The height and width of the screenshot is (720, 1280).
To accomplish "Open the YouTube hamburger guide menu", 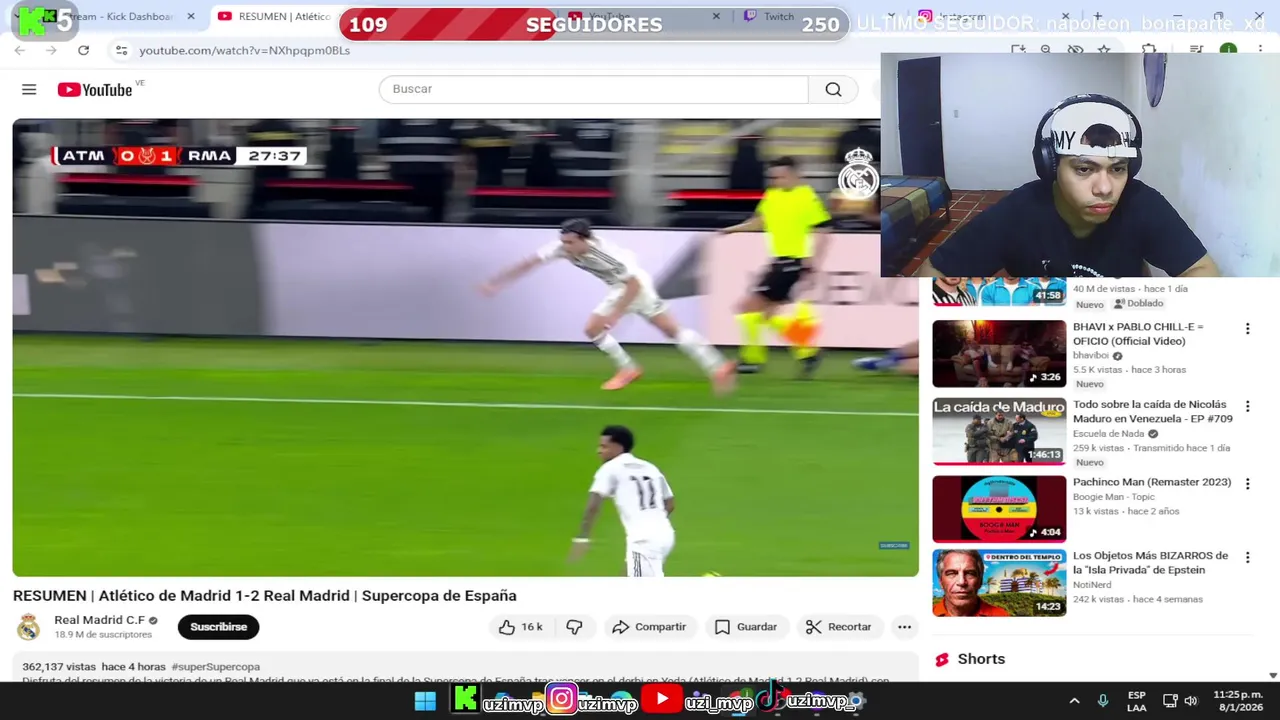I will pos(29,90).
